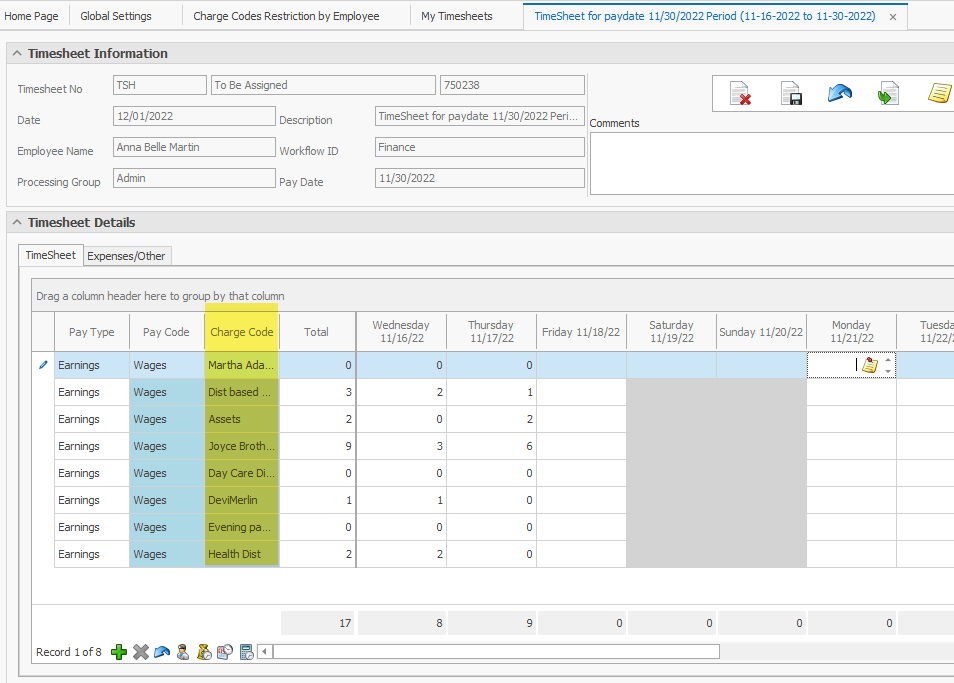Save the timesheet using the floppy disk icon
Image resolution: width=954 pixels, height=683 pixels.
click(791, 94)
